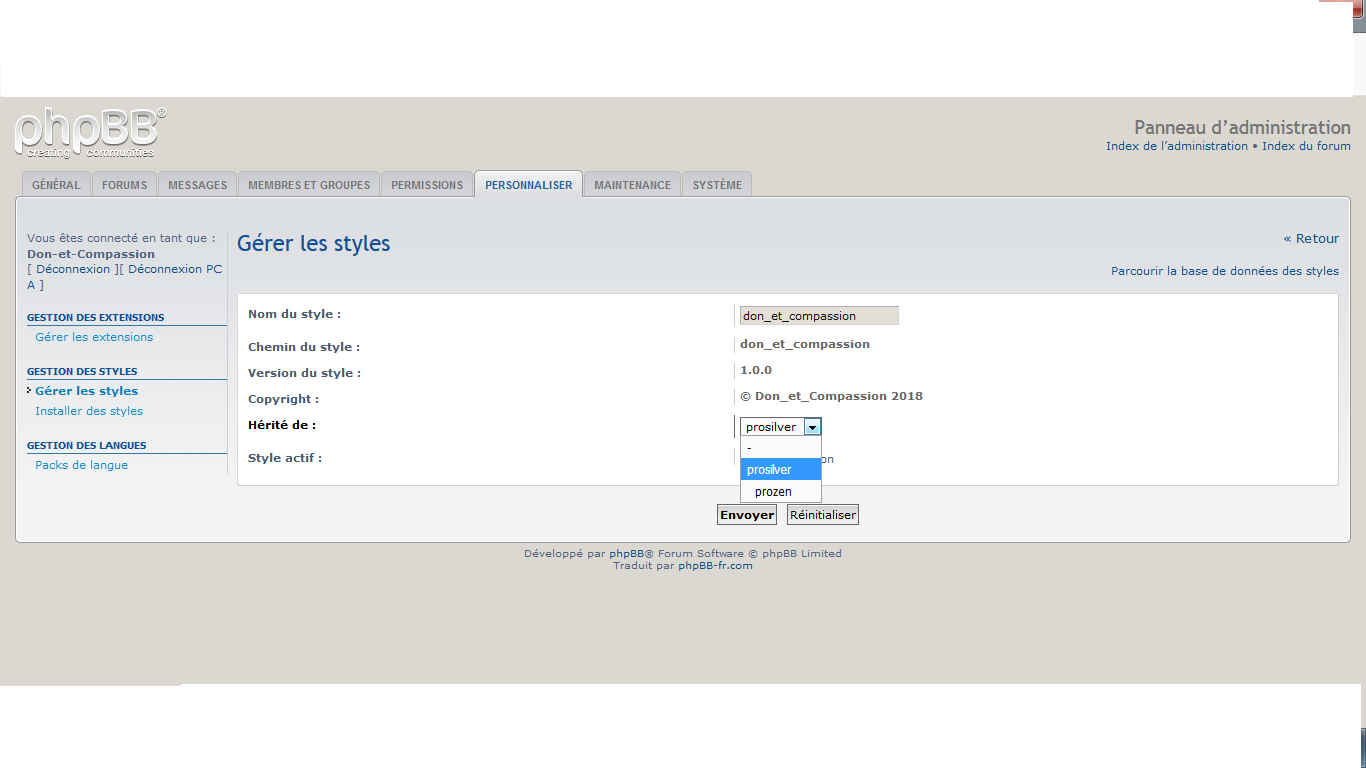Choose the dash option in dropdown

781,448
